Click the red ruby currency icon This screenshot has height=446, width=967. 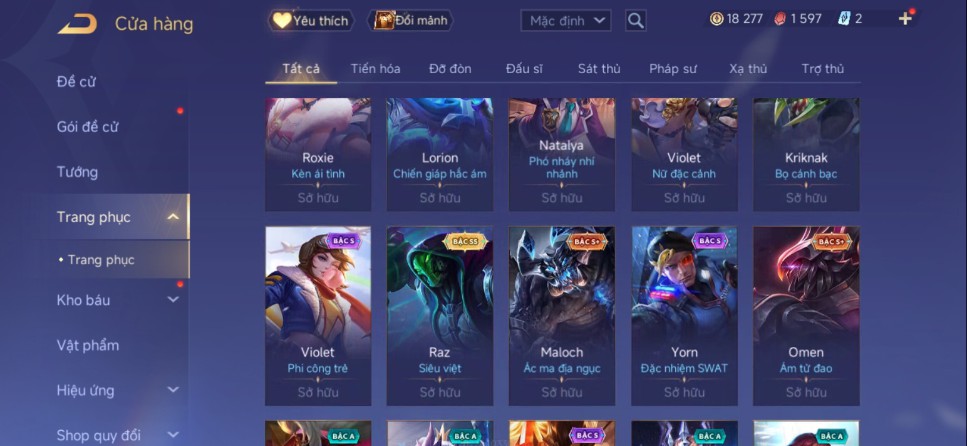[780, 19]
